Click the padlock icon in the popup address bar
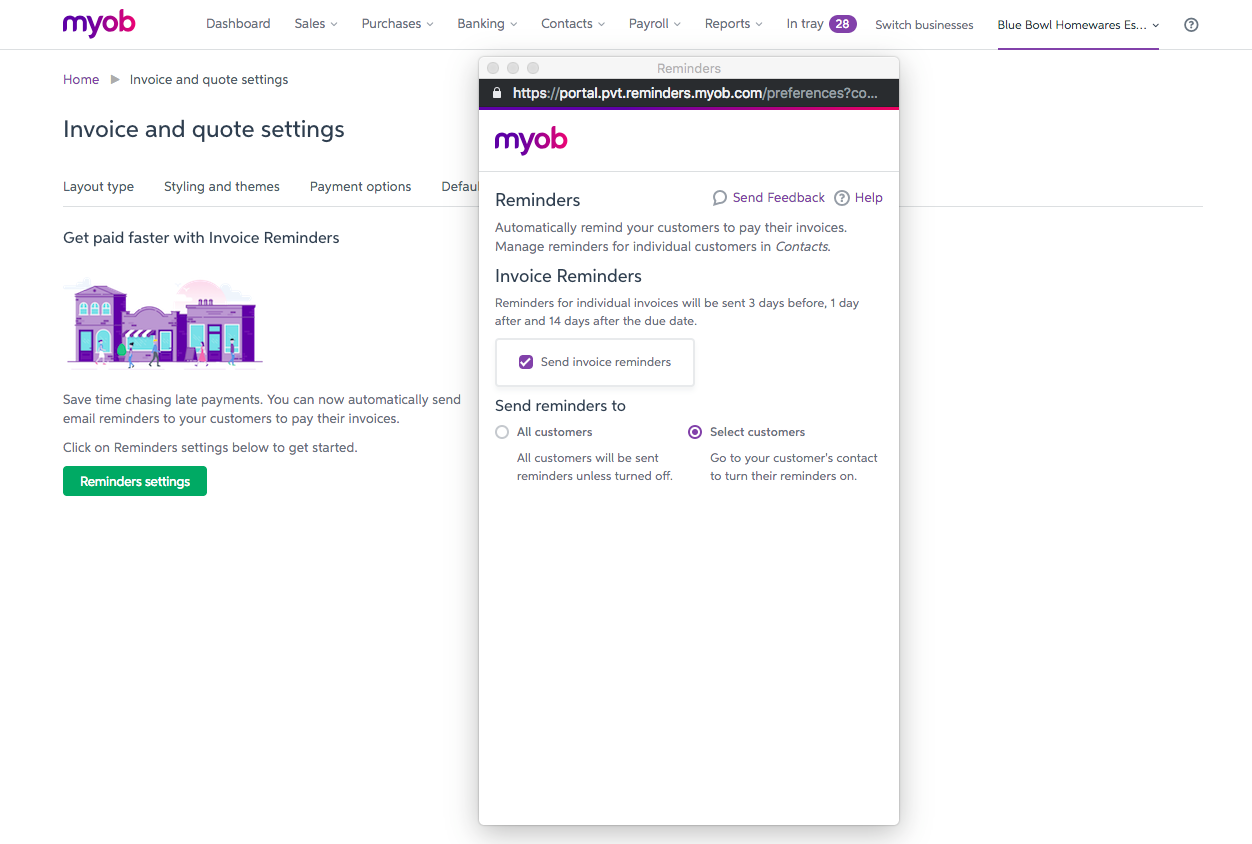1252x844 pixels. [497, 93]
